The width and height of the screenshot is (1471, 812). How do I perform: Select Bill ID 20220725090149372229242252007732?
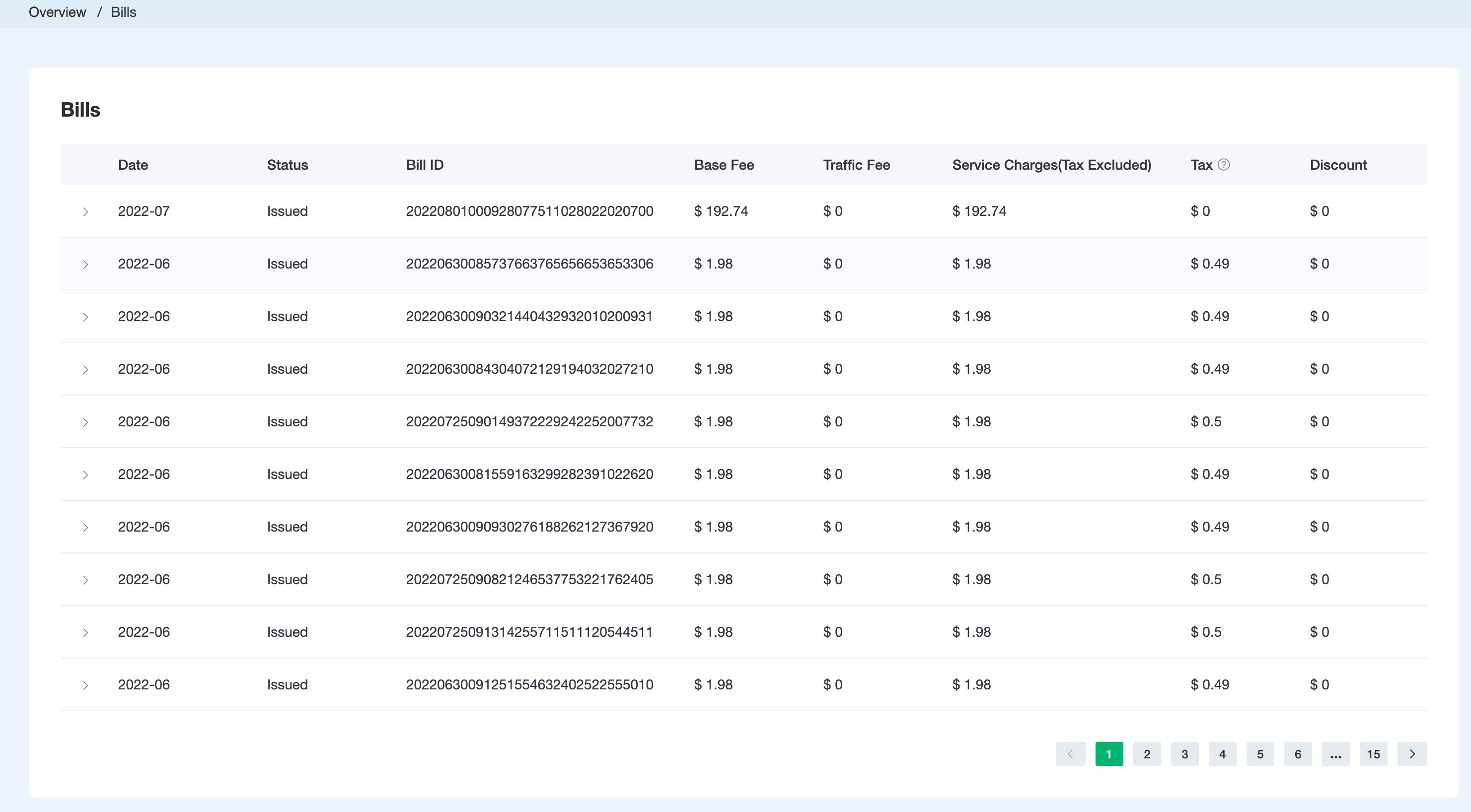529,421
